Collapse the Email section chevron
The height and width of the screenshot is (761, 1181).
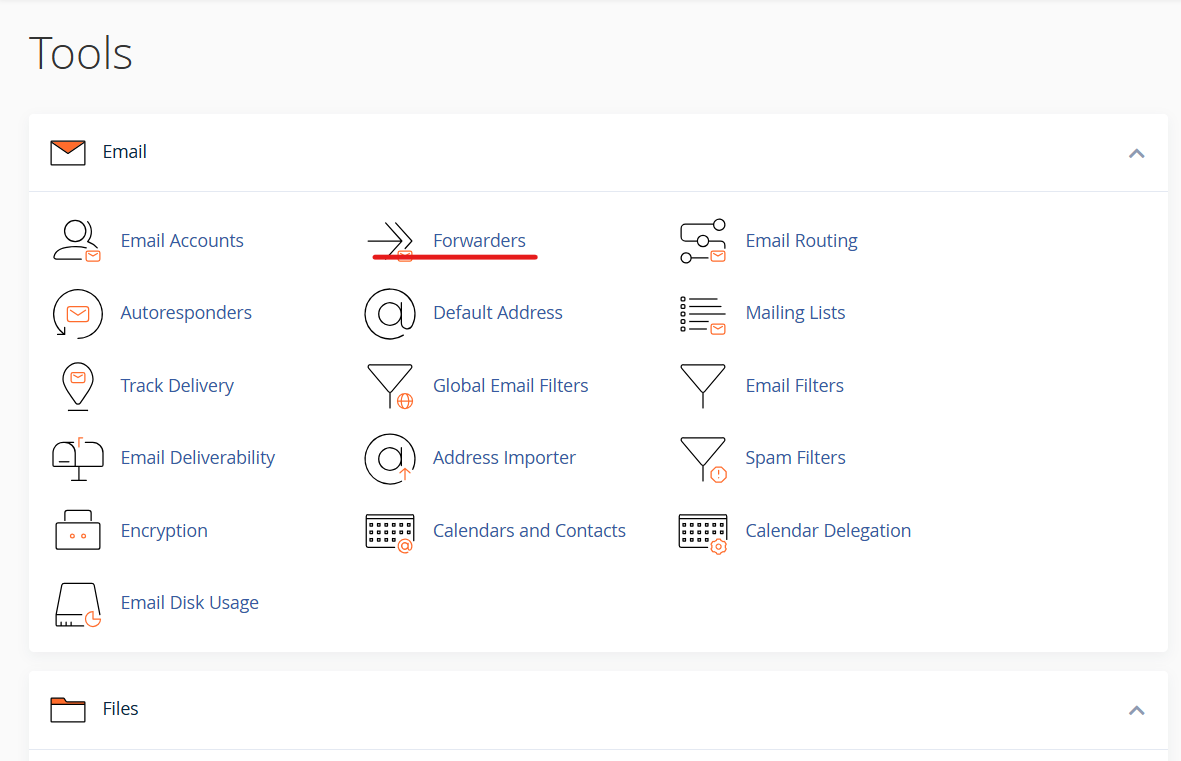[1136, 153]
